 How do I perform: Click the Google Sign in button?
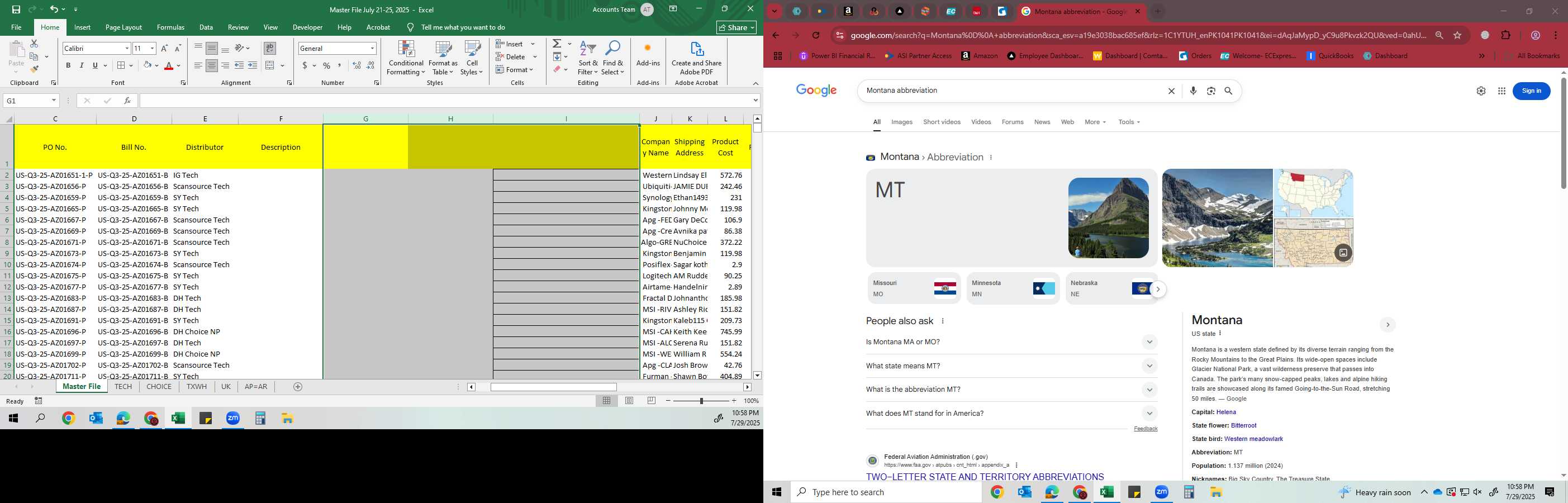1531,91
